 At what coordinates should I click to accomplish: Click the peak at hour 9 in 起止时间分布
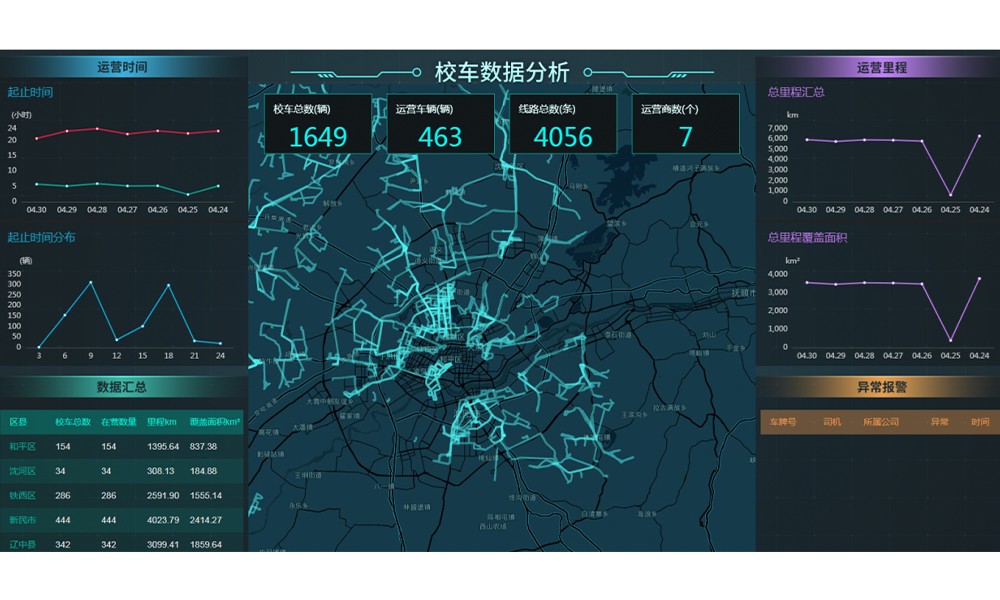pyautogui.click(x=91, y=282)
